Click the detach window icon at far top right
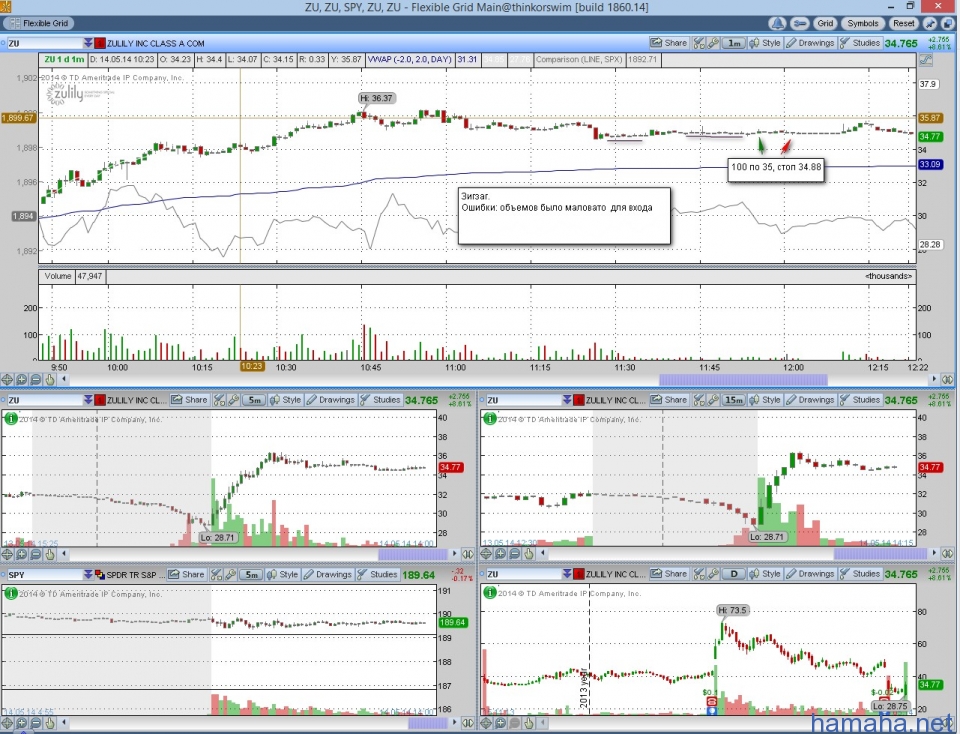 coord(947,23)
